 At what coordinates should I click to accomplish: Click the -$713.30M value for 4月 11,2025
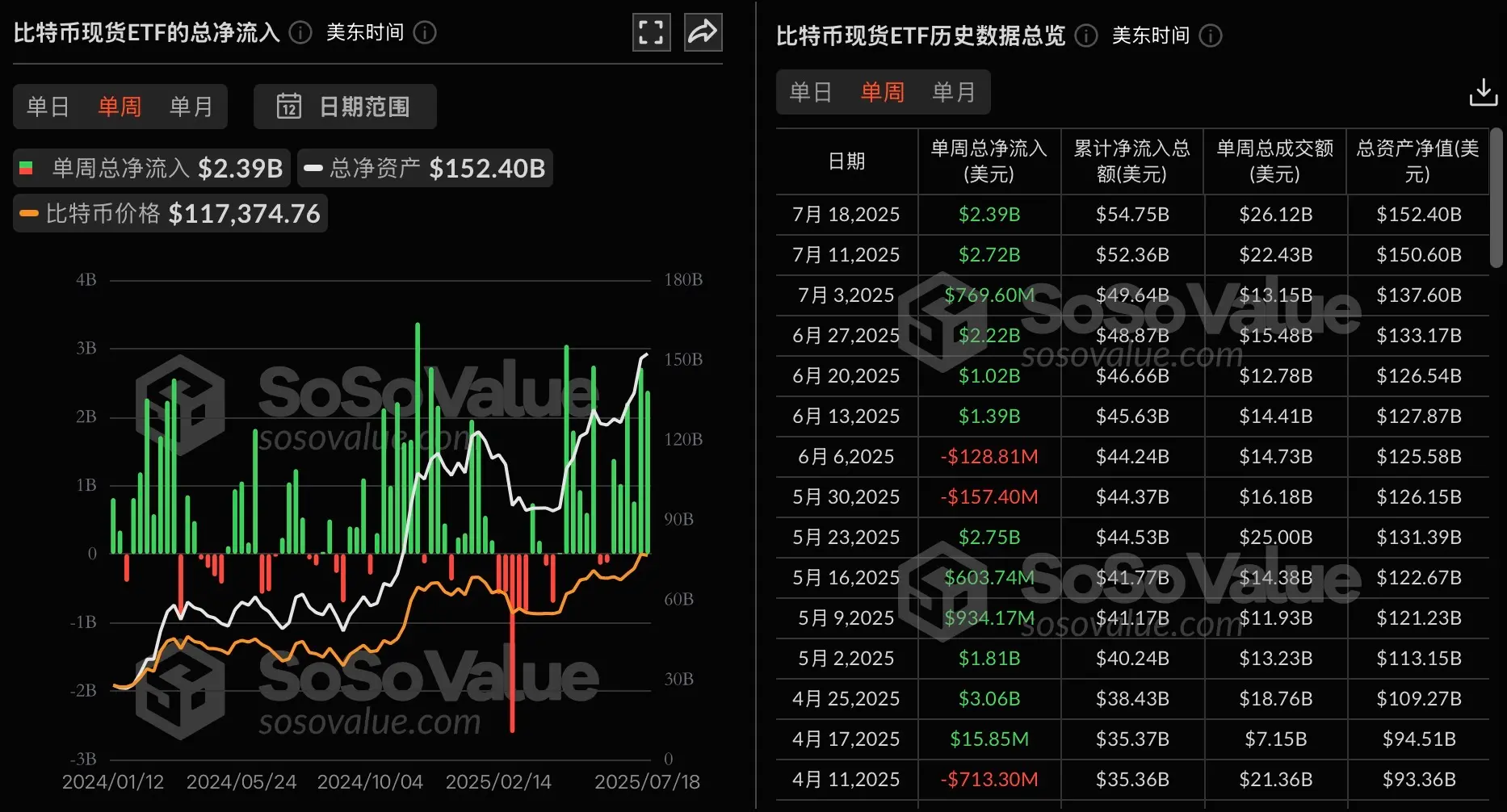coord(988,779)
